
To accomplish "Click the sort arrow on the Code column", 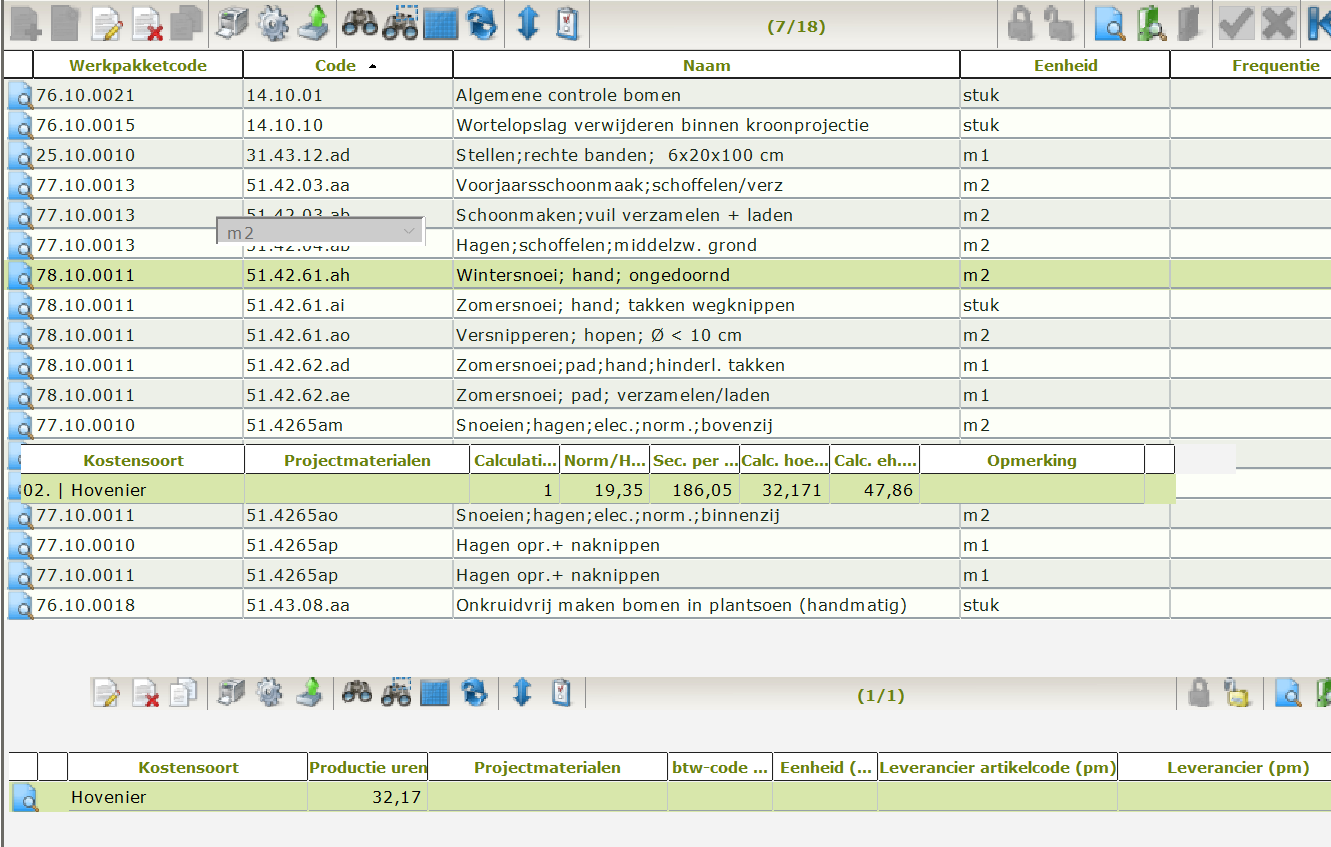I will coord(373,66).
